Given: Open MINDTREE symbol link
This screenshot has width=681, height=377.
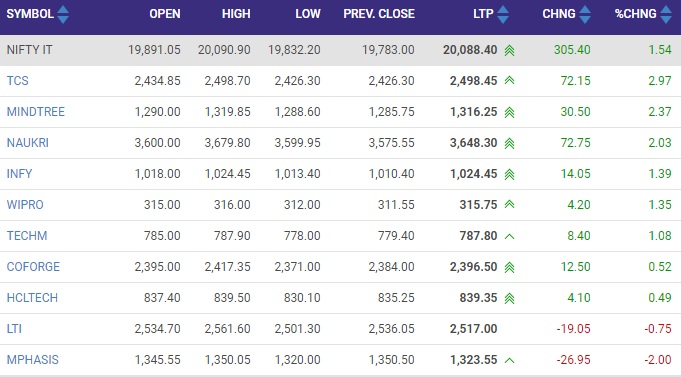Looking at the screenshot, I should click(x=36, y=112).
